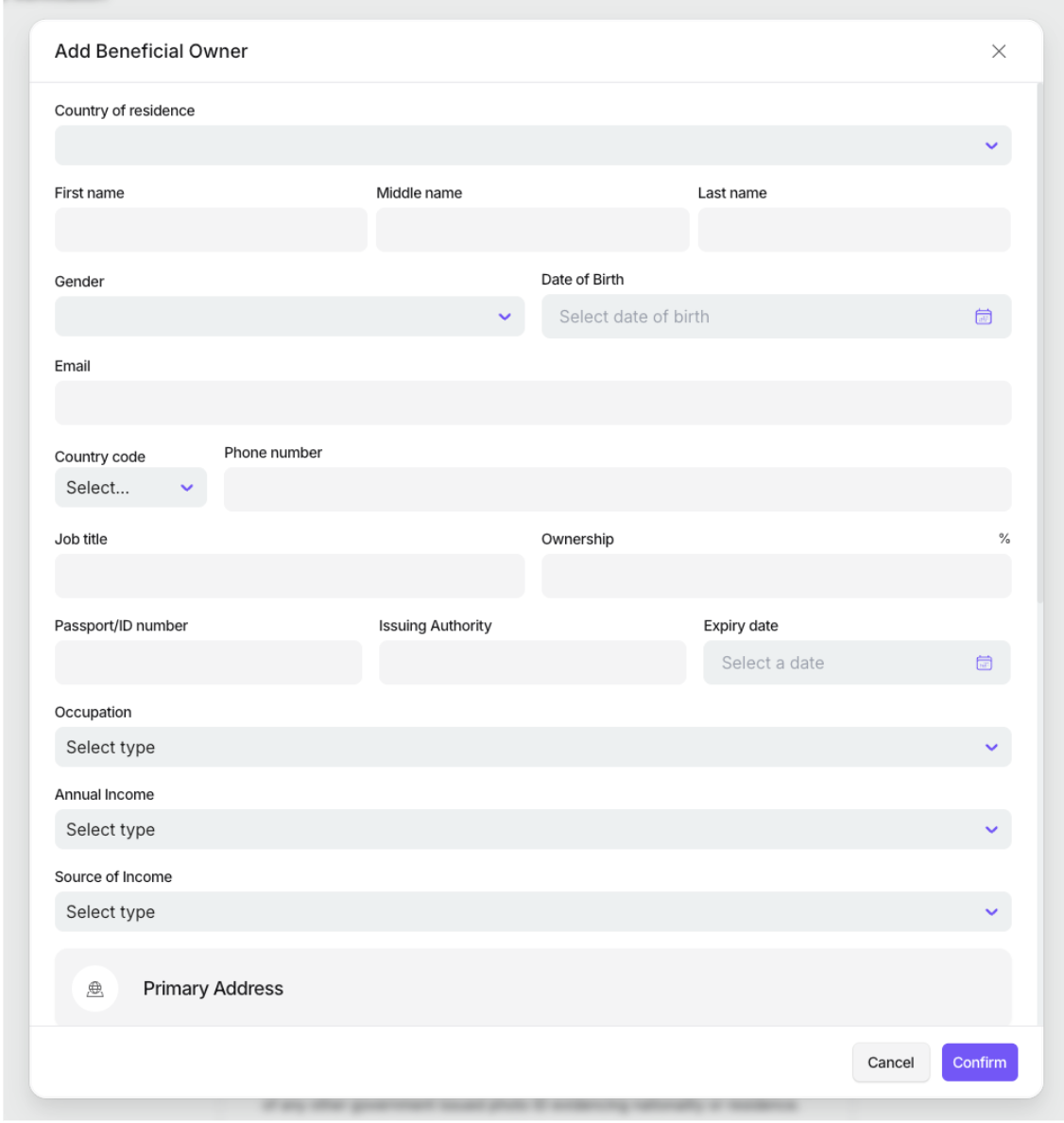Open the Gender dropdown

click(289, 317)
